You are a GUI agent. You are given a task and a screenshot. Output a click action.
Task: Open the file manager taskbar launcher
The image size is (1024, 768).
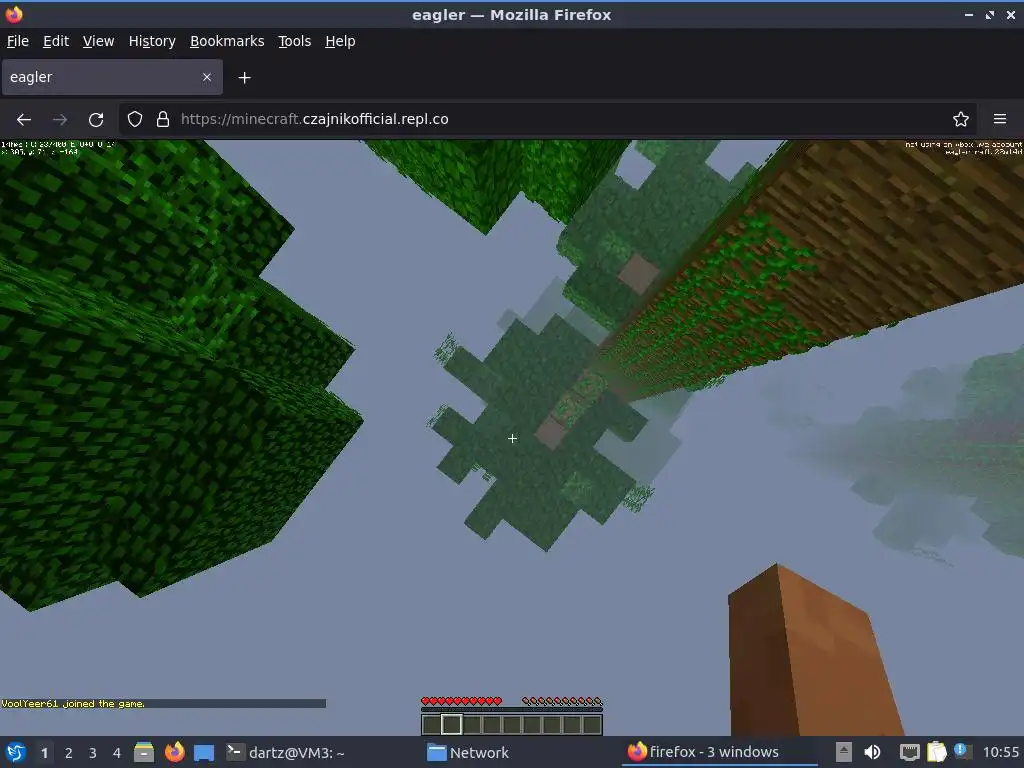pyautogui.click(x=144, y=752)
